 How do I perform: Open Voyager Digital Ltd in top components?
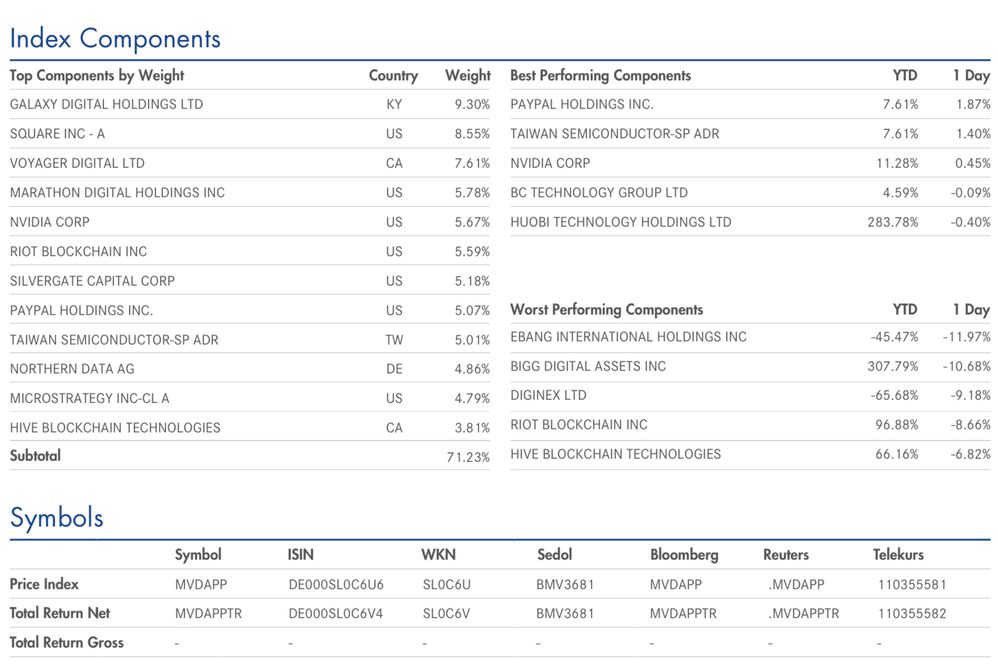pos(77,163)
